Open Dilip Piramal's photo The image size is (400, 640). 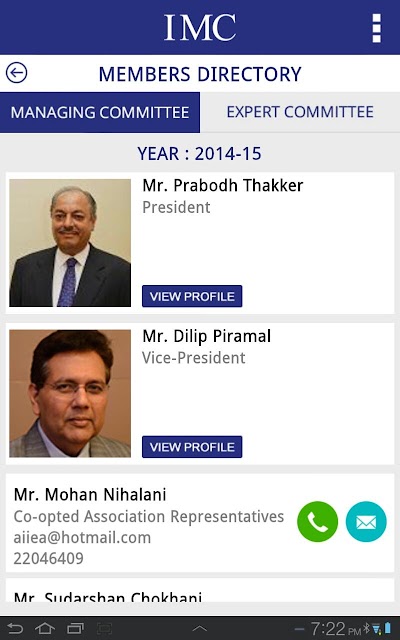tap(70, 393)
